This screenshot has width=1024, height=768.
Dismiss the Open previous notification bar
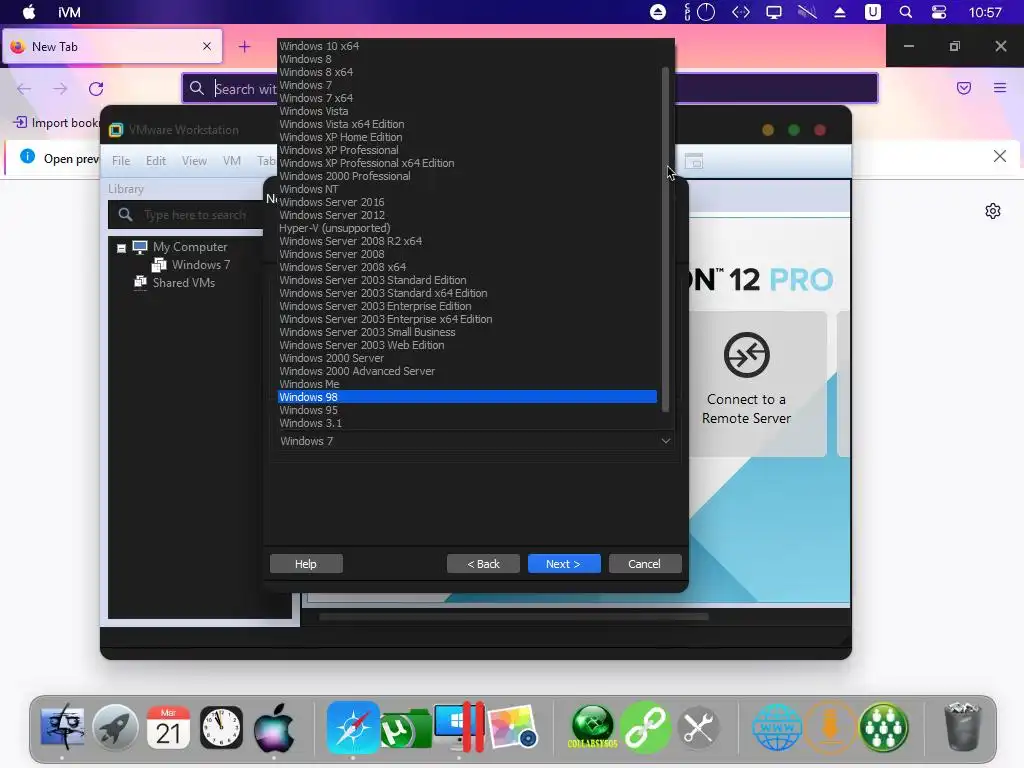pos(1000,156)
